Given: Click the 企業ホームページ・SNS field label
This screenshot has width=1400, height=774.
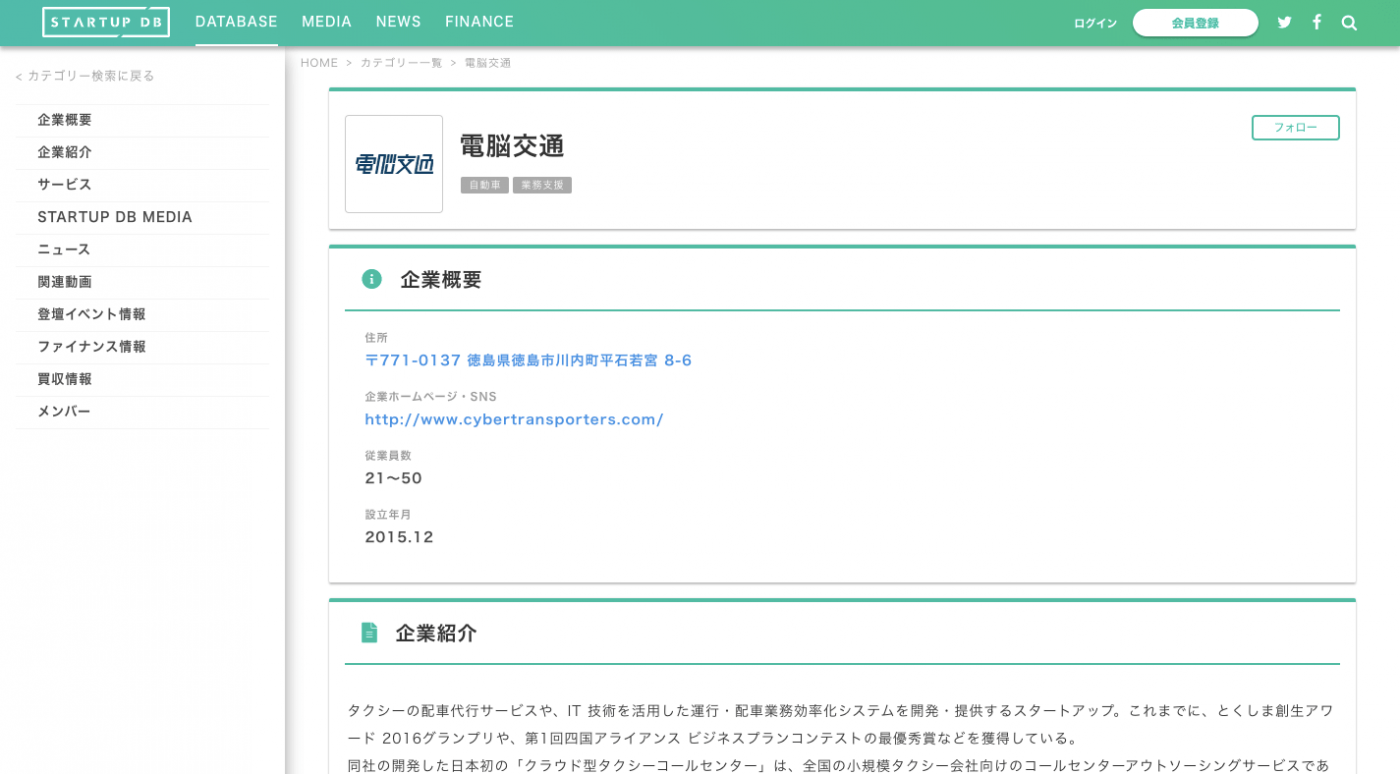Looking at the screenshot, I should point(430,397).
